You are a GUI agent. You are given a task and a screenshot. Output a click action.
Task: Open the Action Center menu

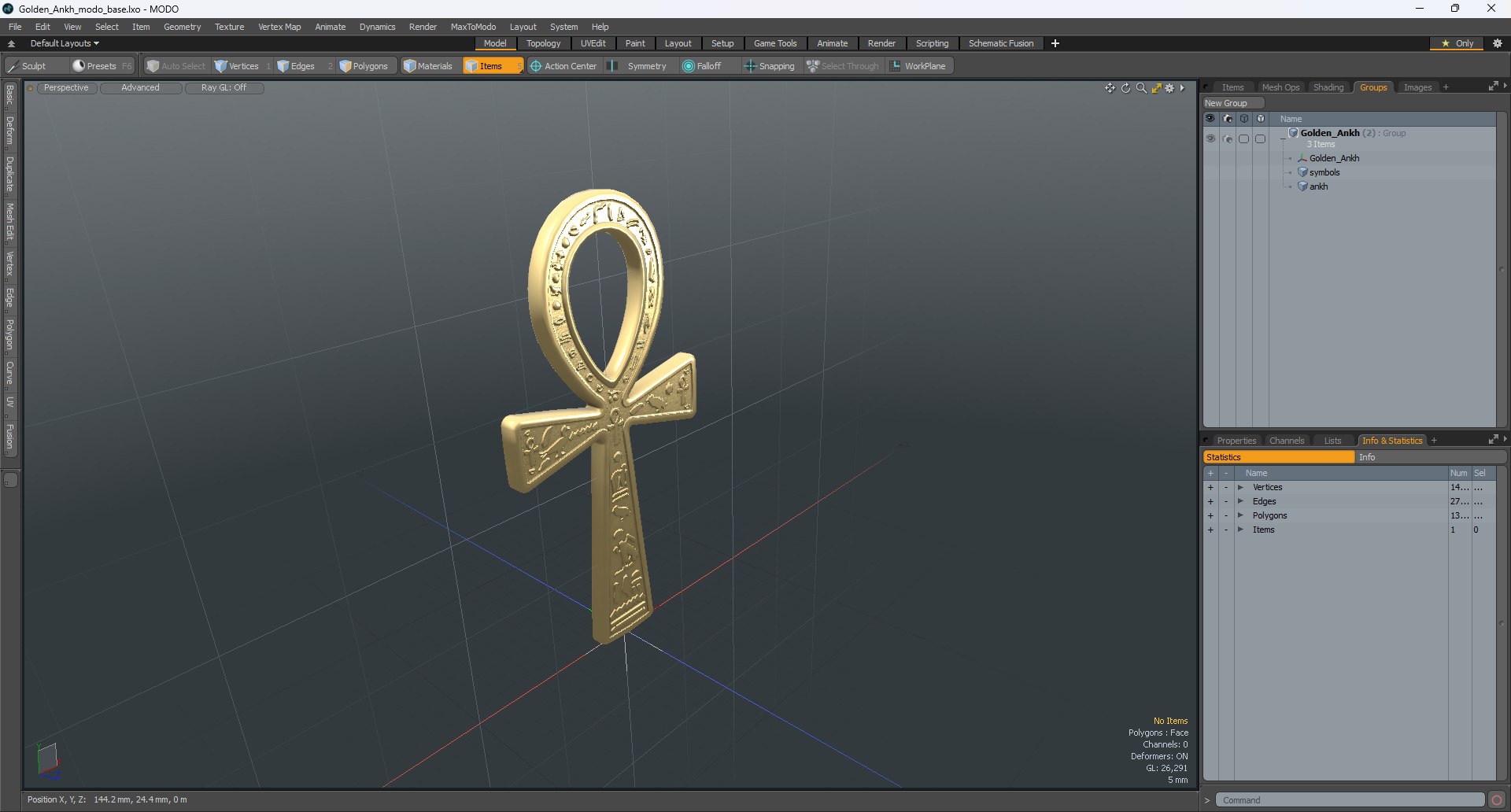pyautogui.click(x=563, y=66)
